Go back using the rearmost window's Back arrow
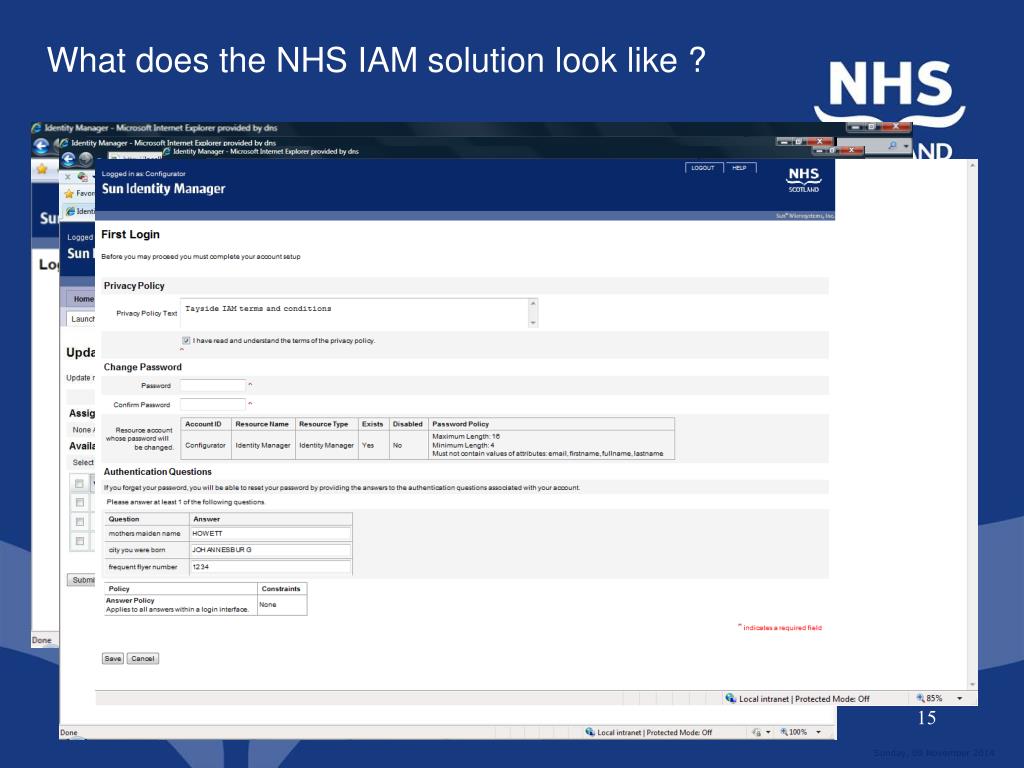Image resolution: width=1024 pixels, height=768 pixels. tap(40, 146)
